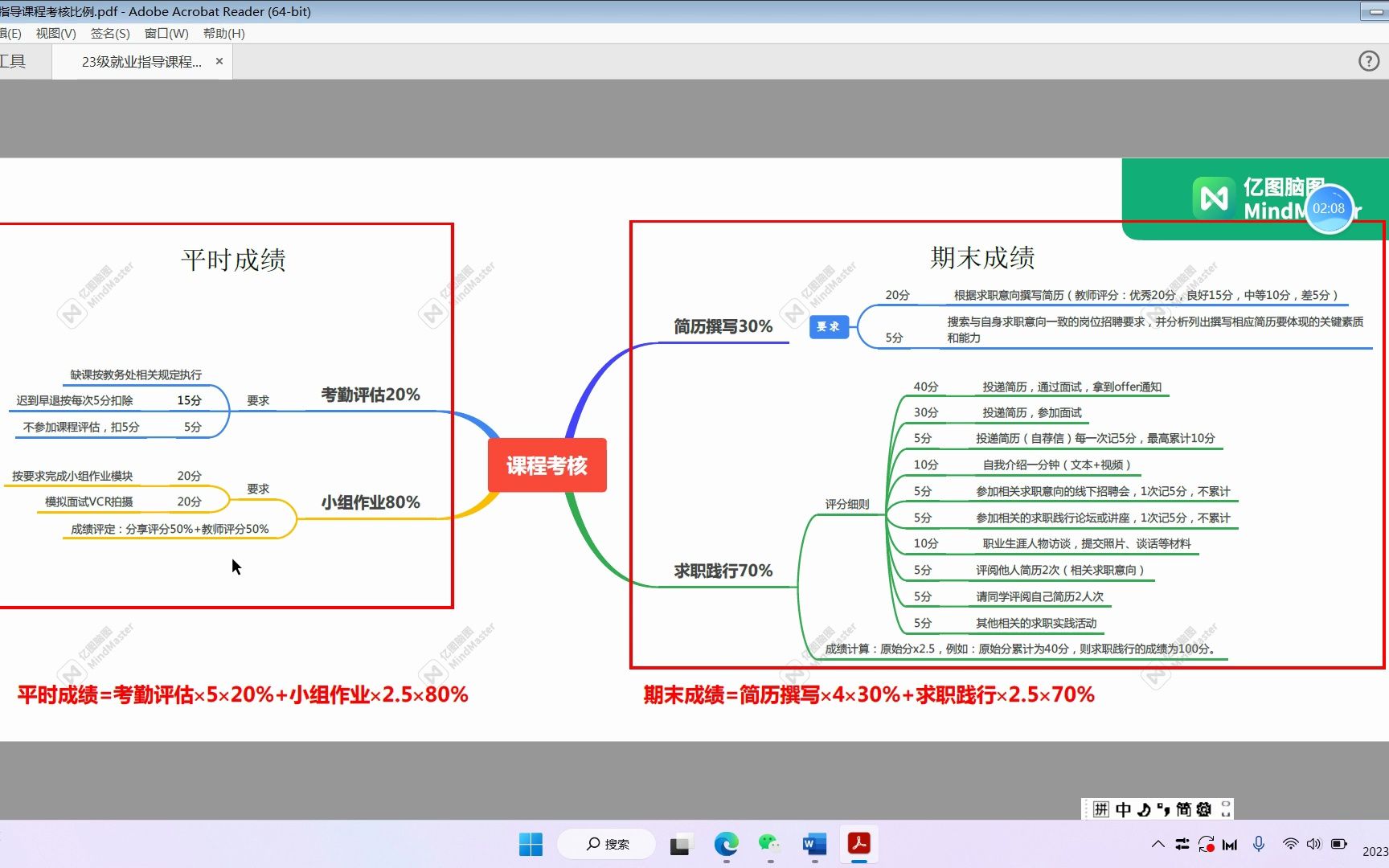Screen dimensions: 1389x868
Task: Click the 成绩计算 note under 求职践行
Action: point(1022,649)
